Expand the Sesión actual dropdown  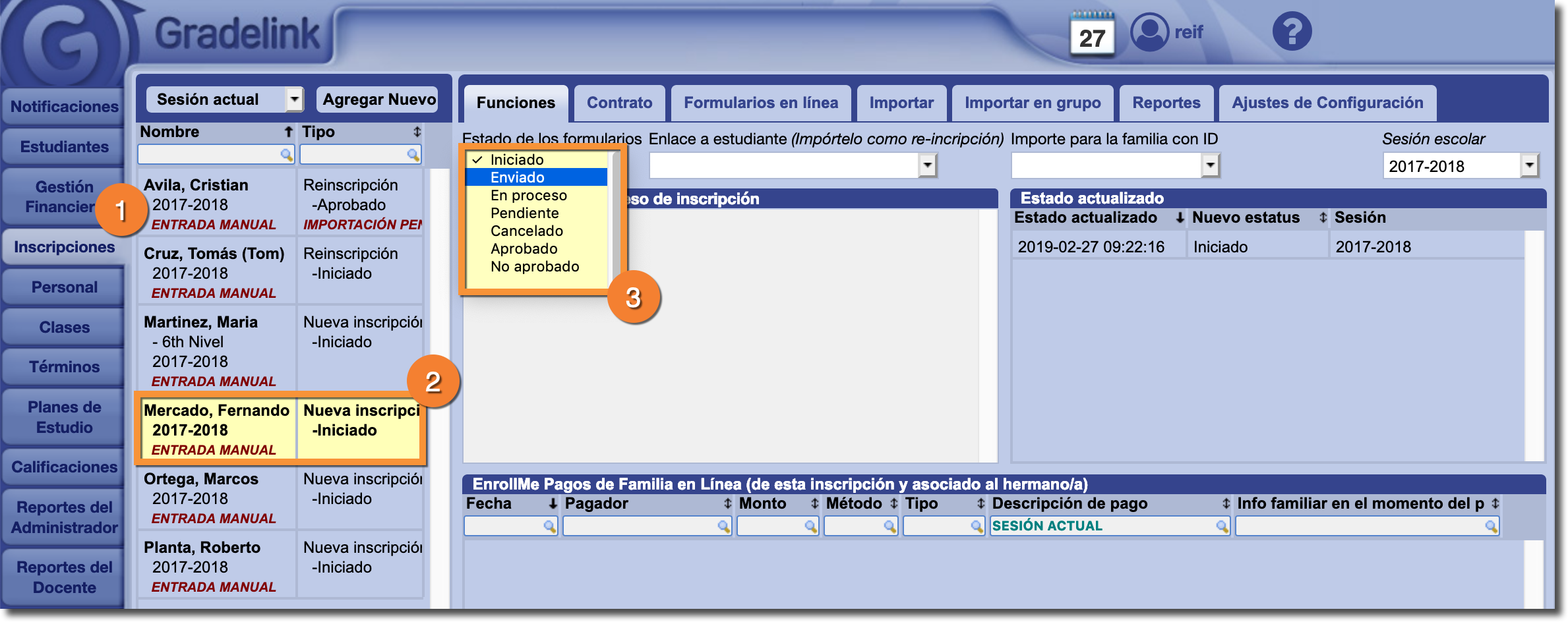pyautogui.click(x=294, y=99)
